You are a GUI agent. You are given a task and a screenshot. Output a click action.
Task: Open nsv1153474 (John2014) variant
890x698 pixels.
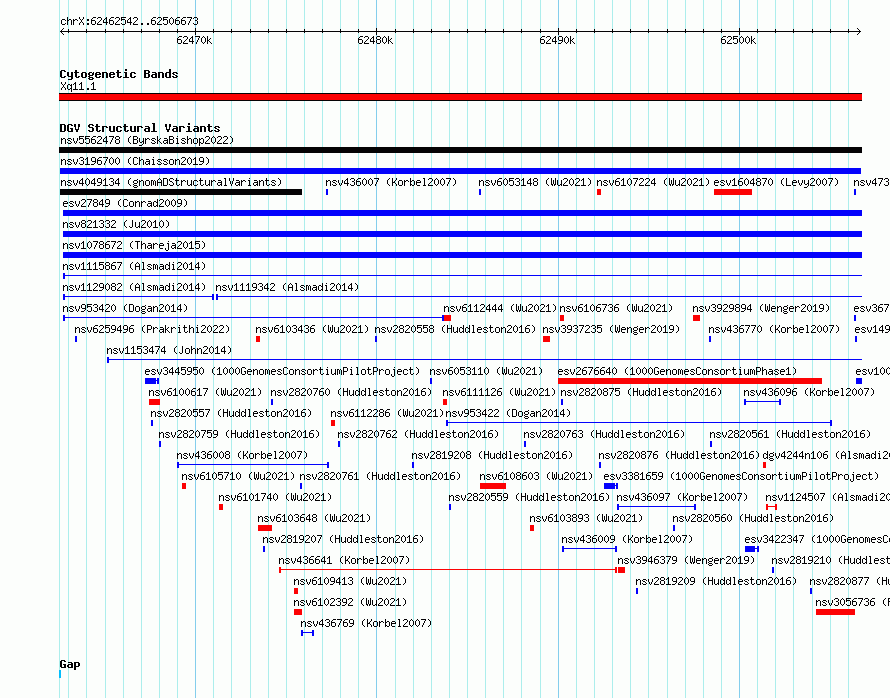(x=169, y=350)
